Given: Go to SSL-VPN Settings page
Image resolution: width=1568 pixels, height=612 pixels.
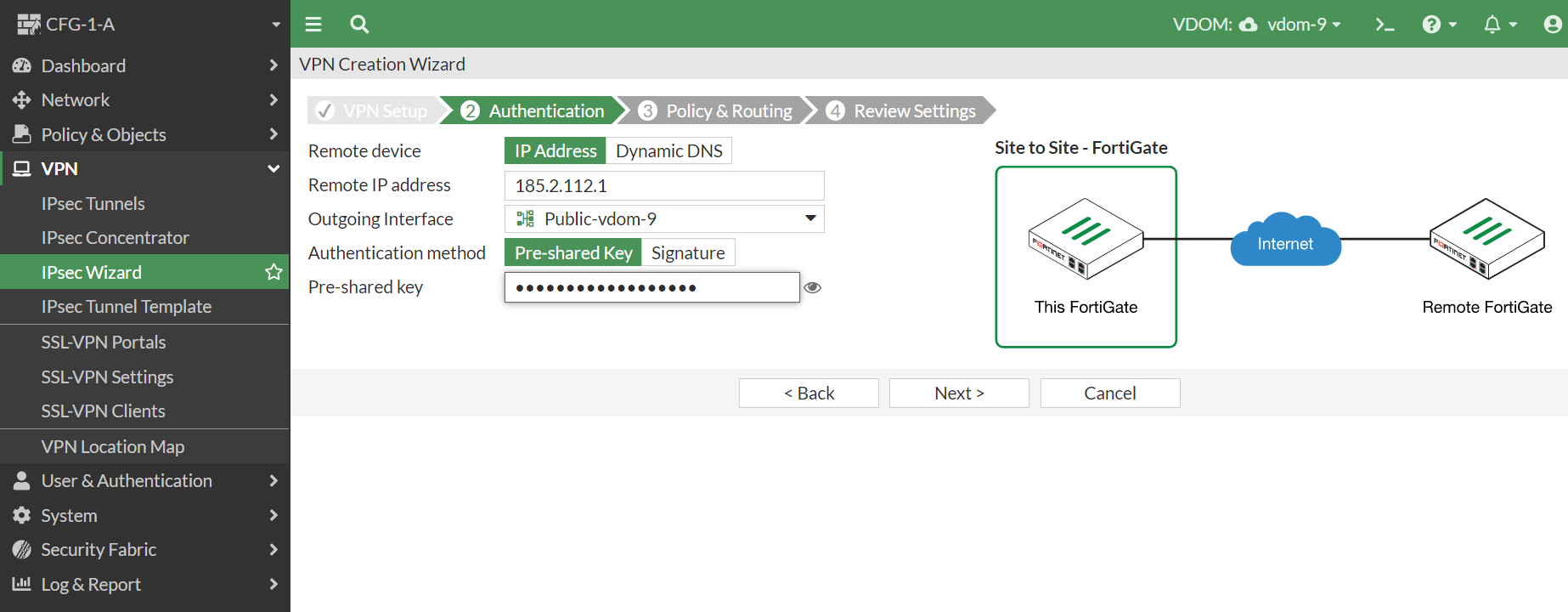Looking at the screenshot, I should coord(107,377).
